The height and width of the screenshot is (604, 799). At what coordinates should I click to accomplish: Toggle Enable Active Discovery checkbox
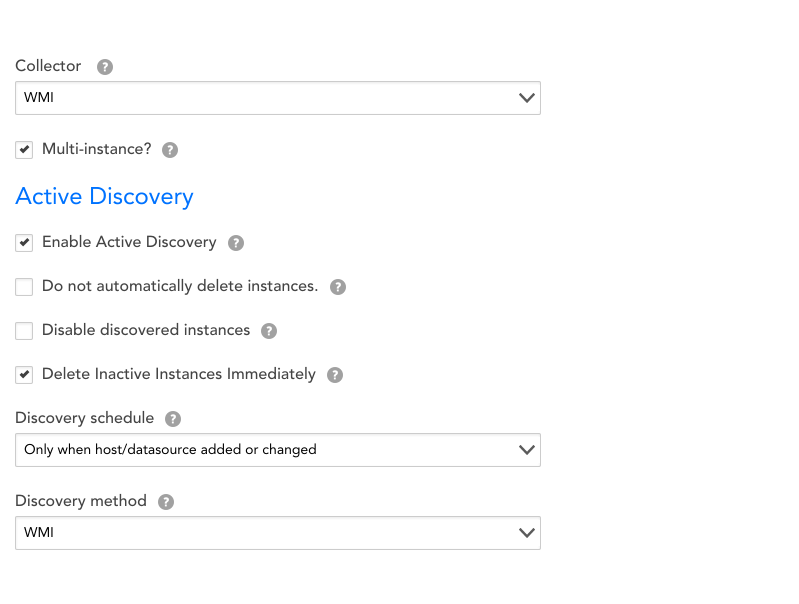[x=24, y=243]
